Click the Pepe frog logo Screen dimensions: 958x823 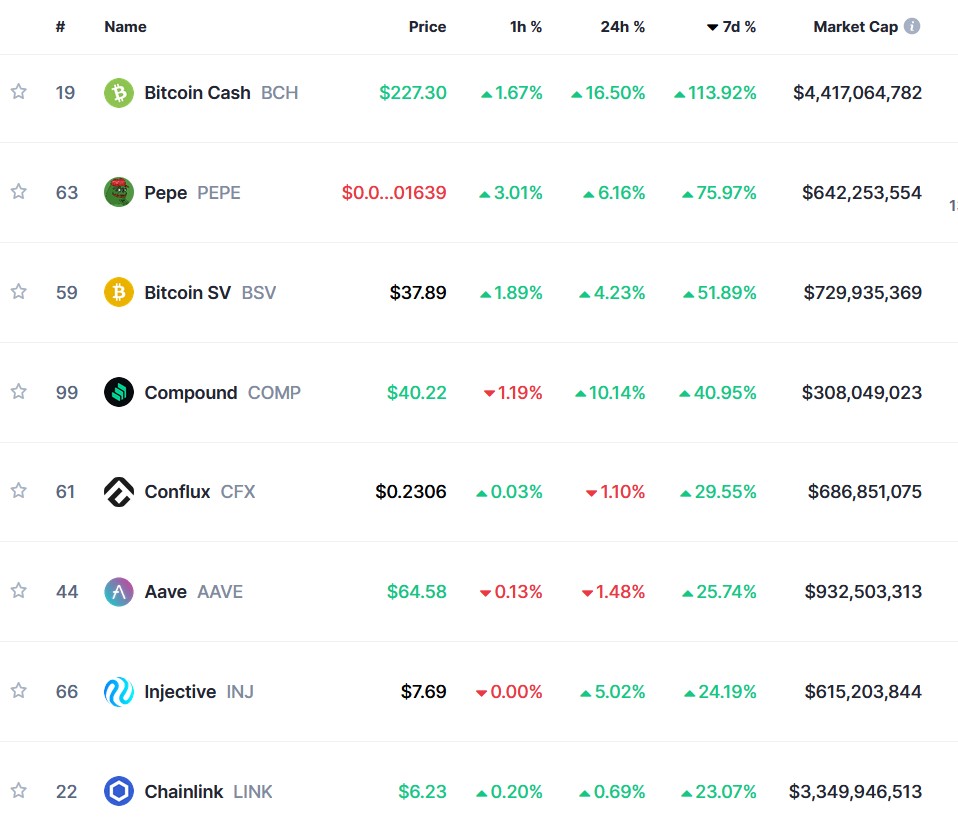point(119,192)
